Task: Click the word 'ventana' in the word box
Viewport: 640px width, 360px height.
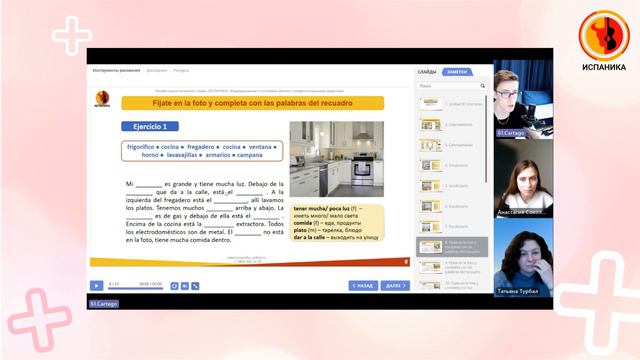Action: tap(260, 147)
